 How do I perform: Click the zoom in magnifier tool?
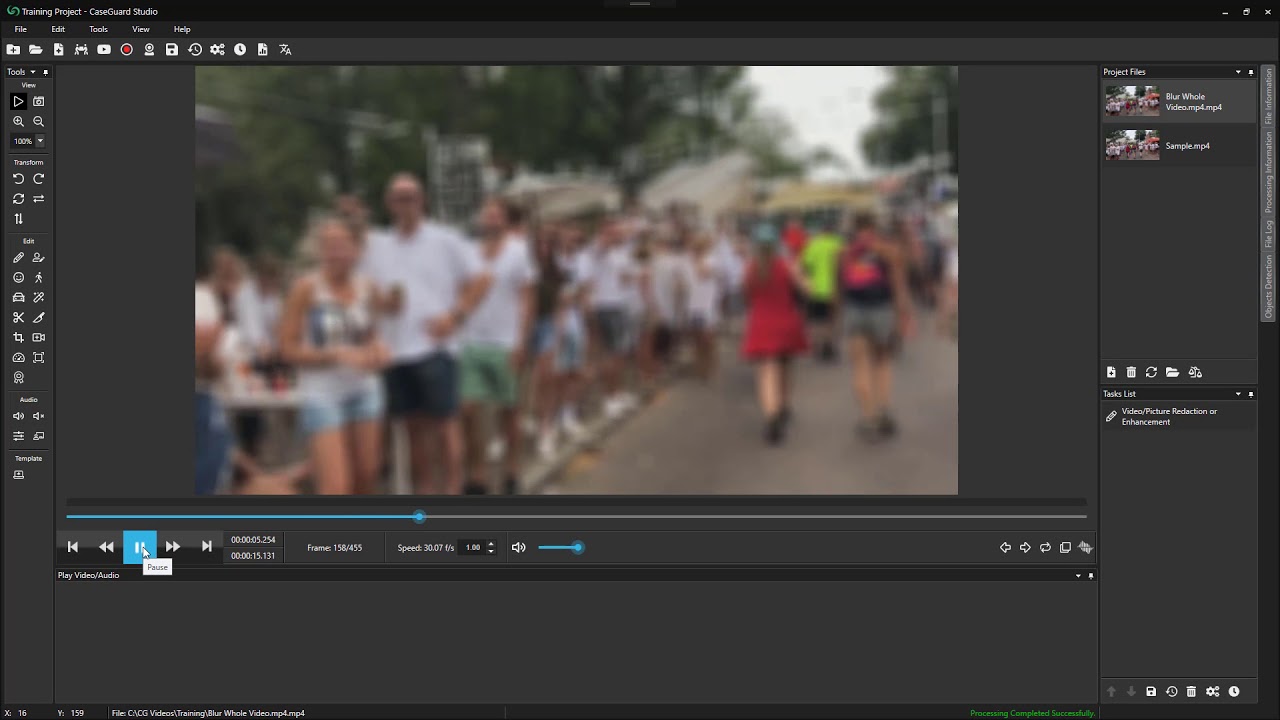tap(18, 121)
